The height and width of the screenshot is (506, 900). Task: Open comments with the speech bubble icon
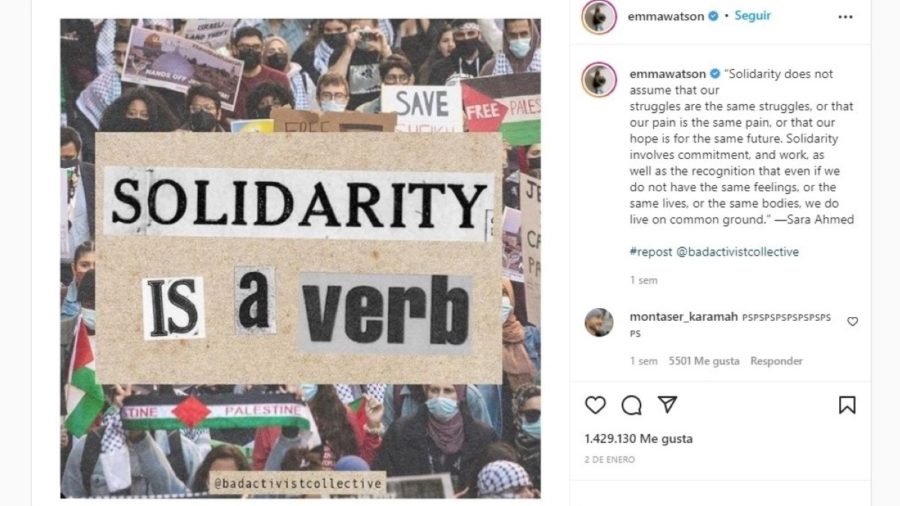pyautogui.click(x=631, y=405)
